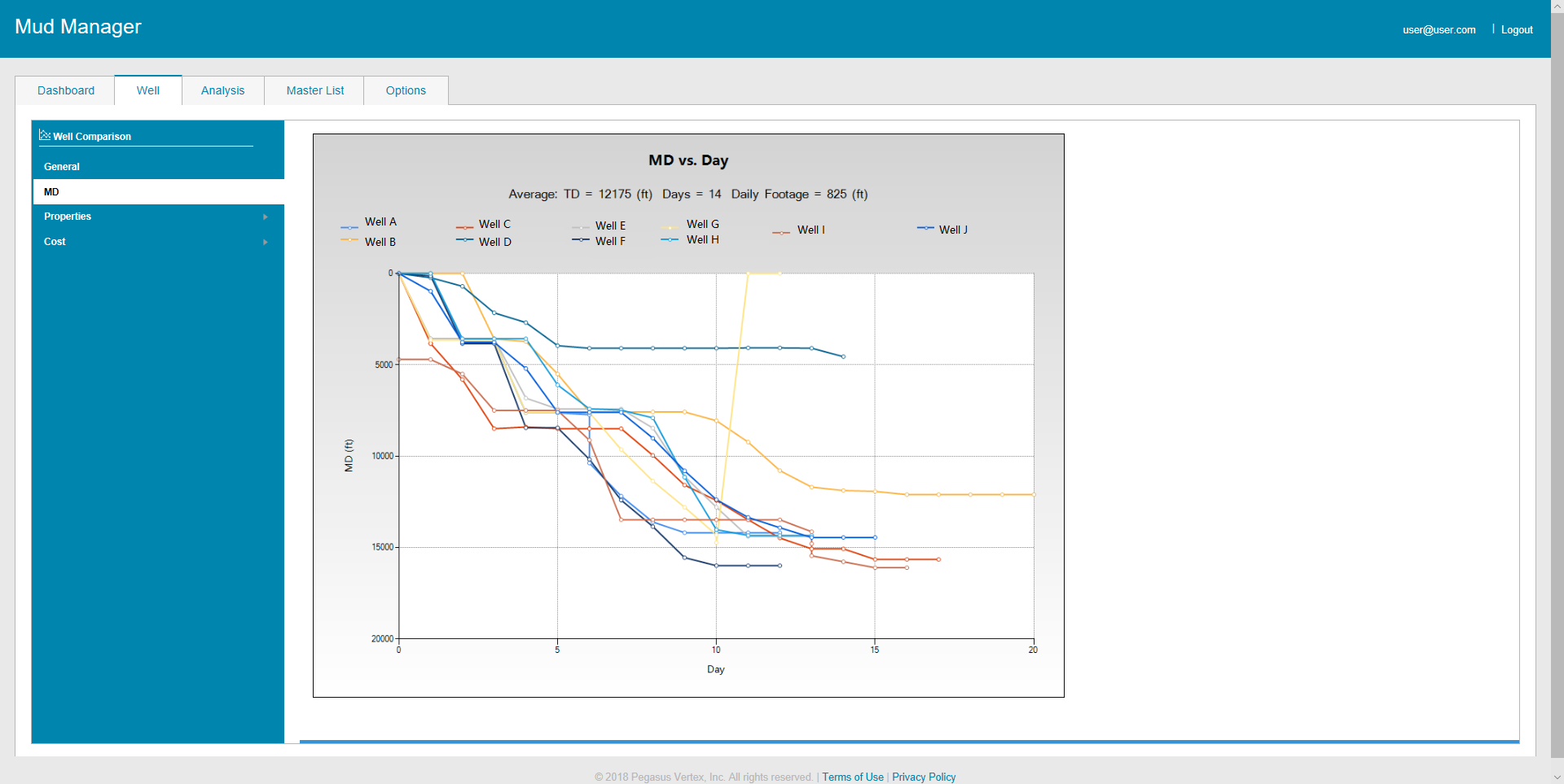Click the Well Comparison chart icon
The width and height of the screenshot is (1564, 784).
45,135
